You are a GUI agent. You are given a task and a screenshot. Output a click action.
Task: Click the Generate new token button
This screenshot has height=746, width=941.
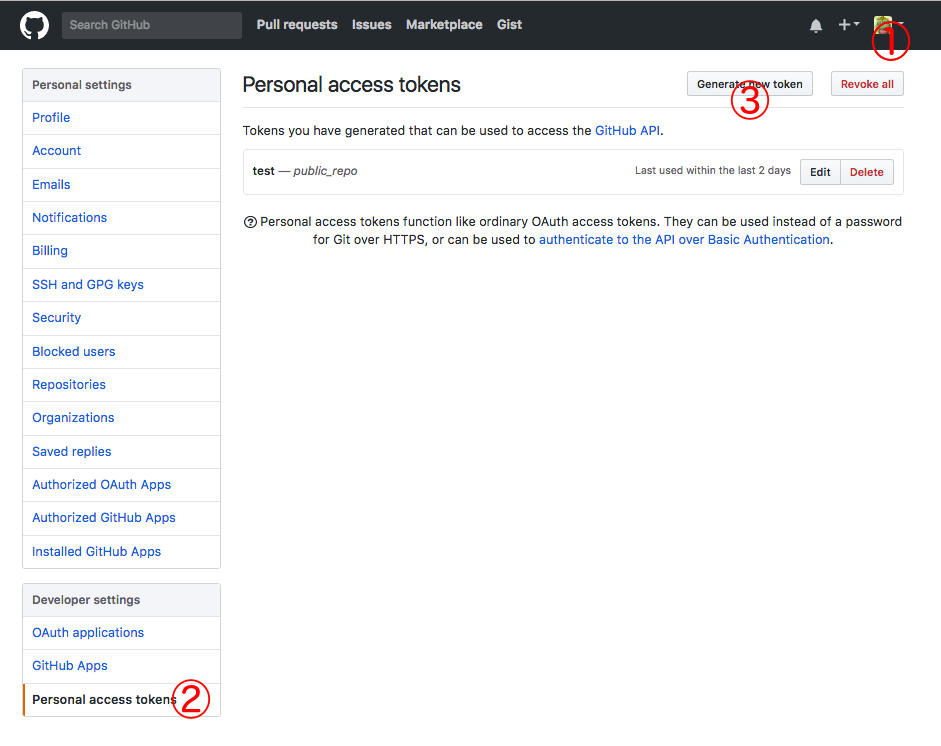[750, 84]
